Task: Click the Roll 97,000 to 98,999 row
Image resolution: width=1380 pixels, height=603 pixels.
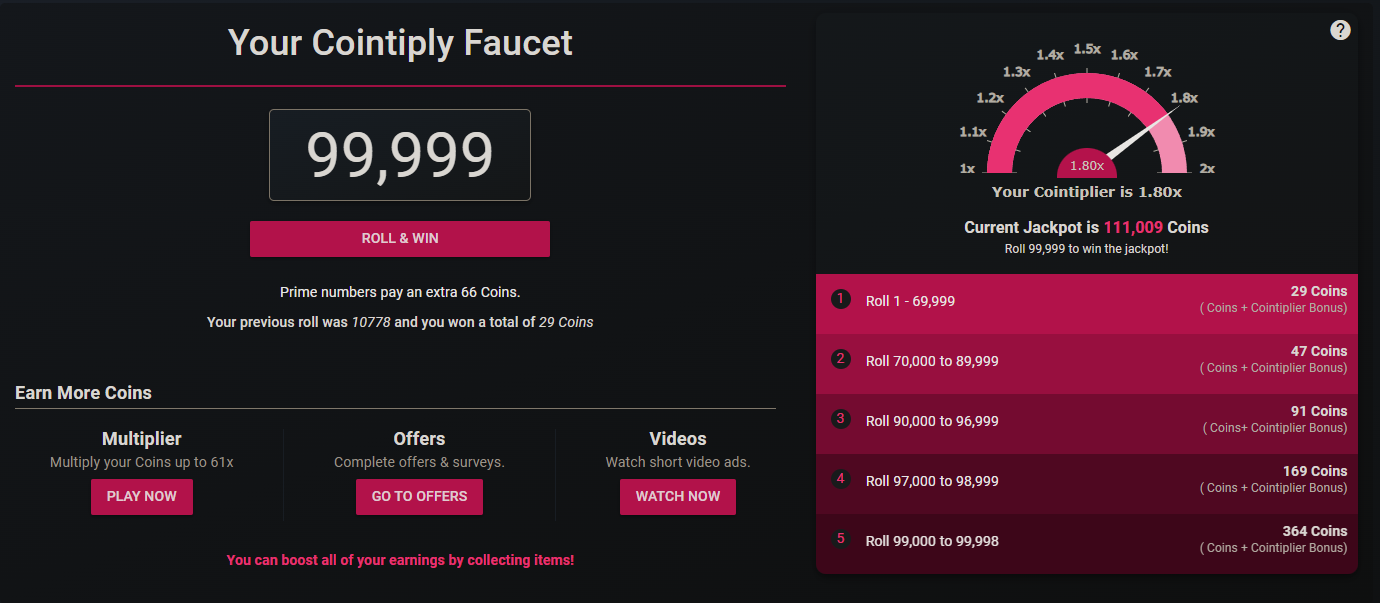Action: (x=1087, y=483)
